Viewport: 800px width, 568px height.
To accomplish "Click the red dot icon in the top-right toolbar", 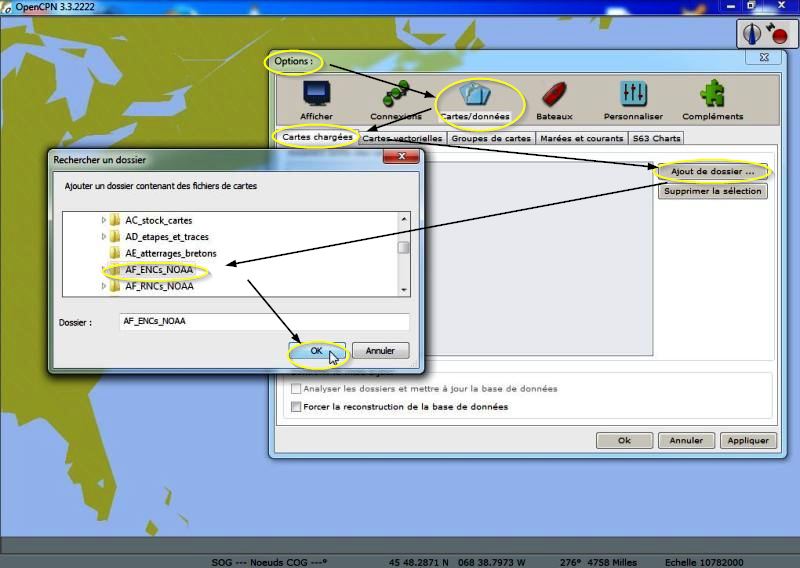I will pos(778,34).
